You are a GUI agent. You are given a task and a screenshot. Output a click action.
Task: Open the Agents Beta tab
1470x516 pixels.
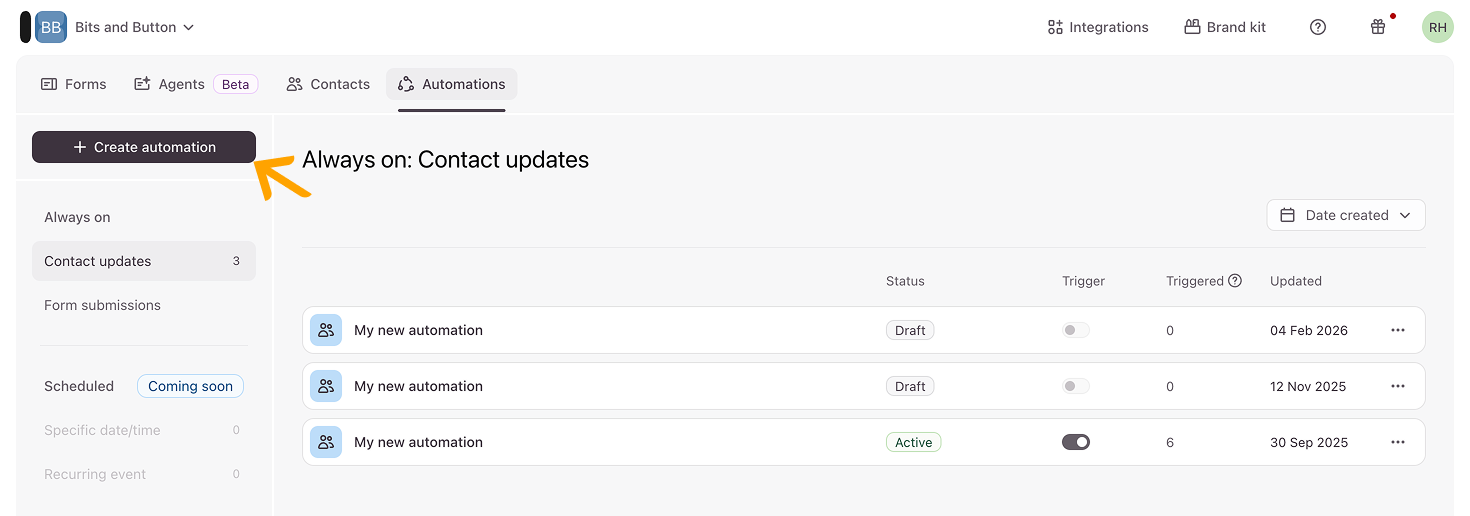[x=196, y=84]
